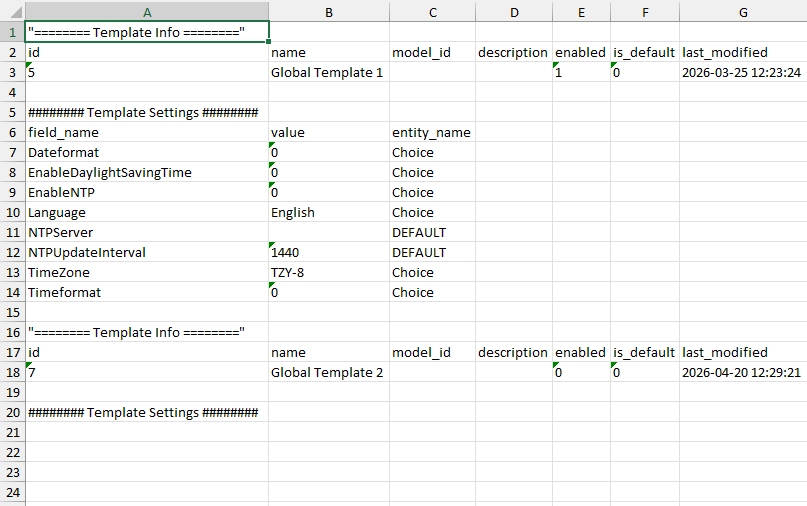The image size is (807, 506).
Task: Select column G header
Action: point(743,12)
